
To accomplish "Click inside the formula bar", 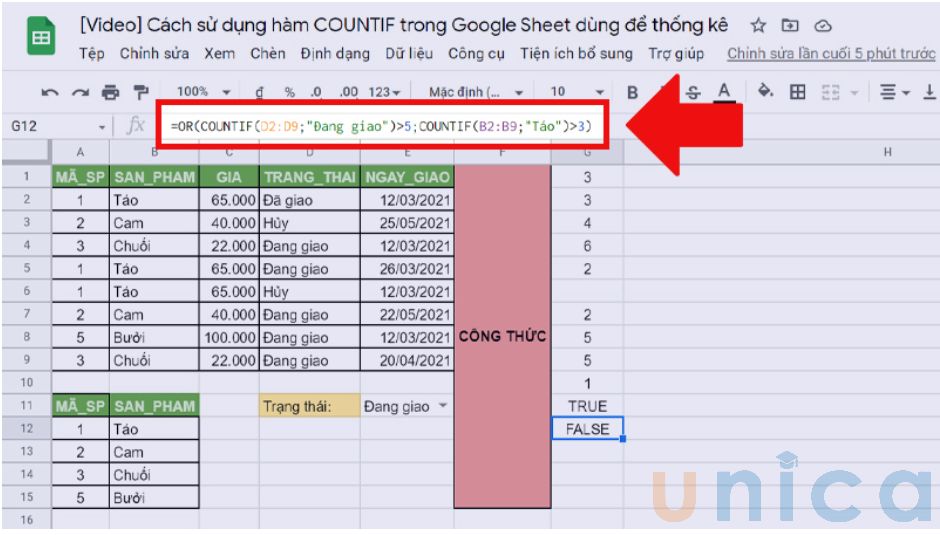I will click(382, 126).
